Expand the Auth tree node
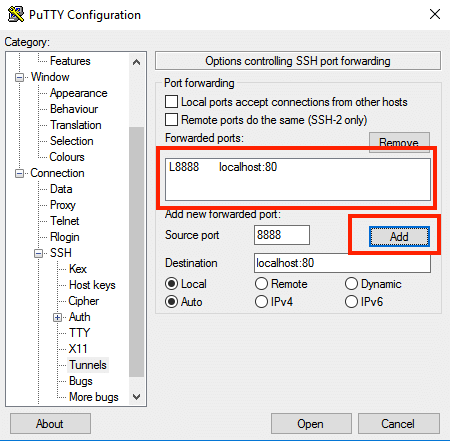This screenshot has height=441, width=450. [x=58, y=317]
